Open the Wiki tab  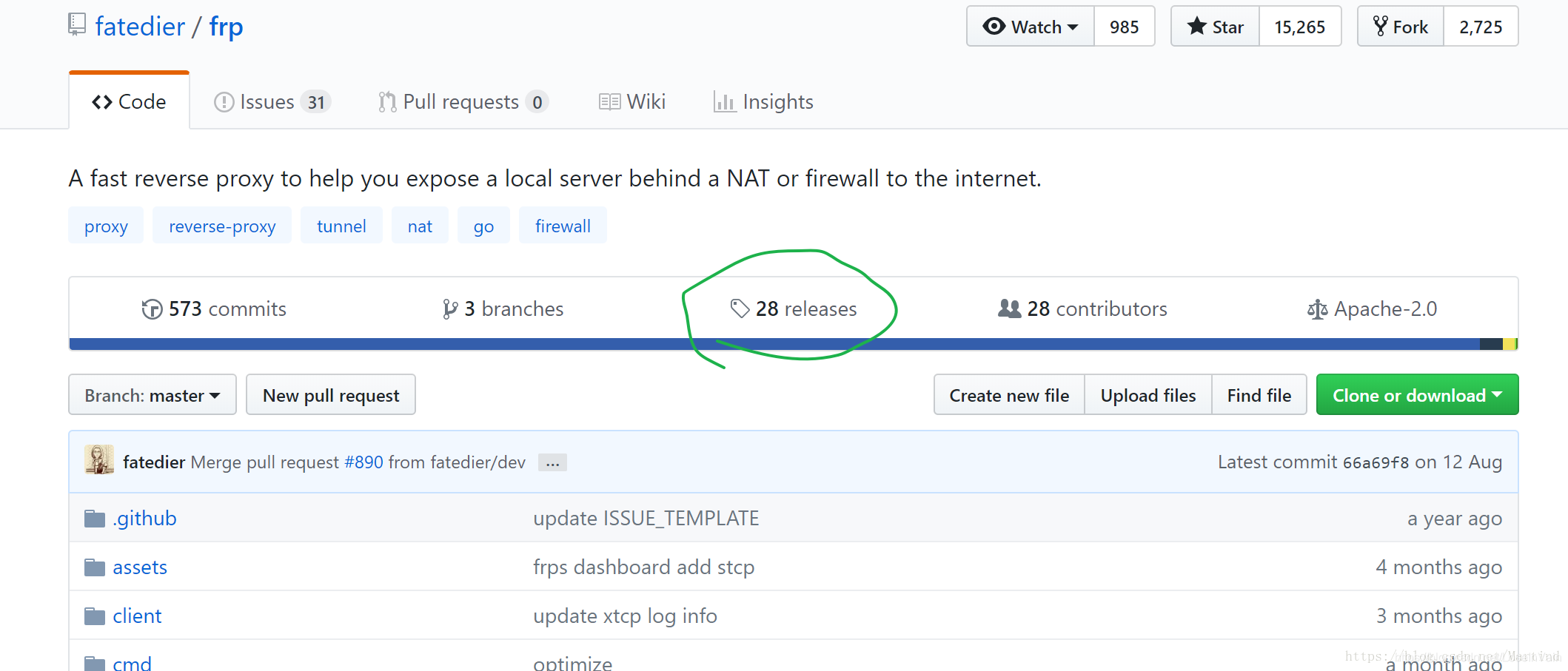coord(632,101)
